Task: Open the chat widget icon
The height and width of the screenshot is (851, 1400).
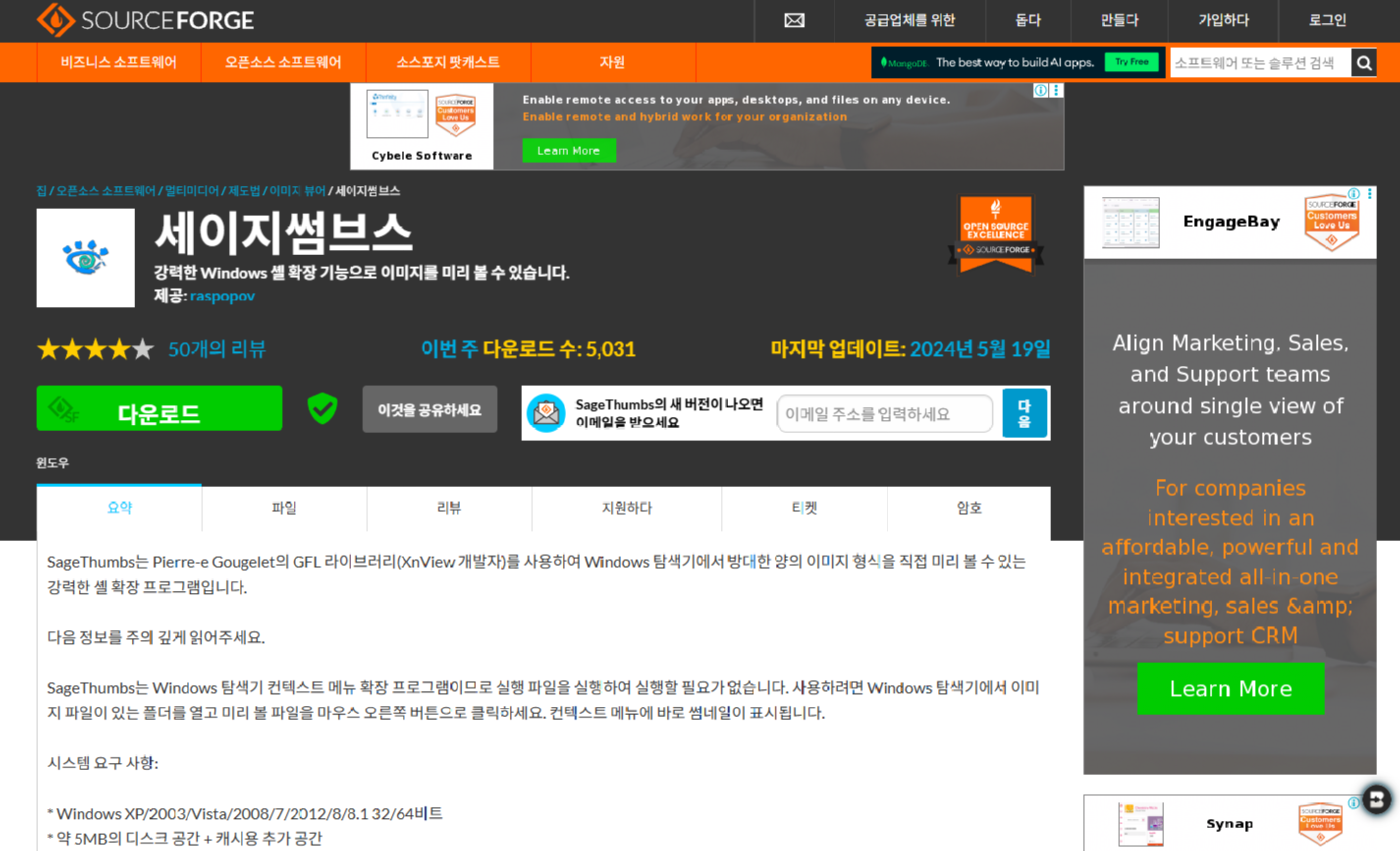Action: click(x=1377, y=798)
